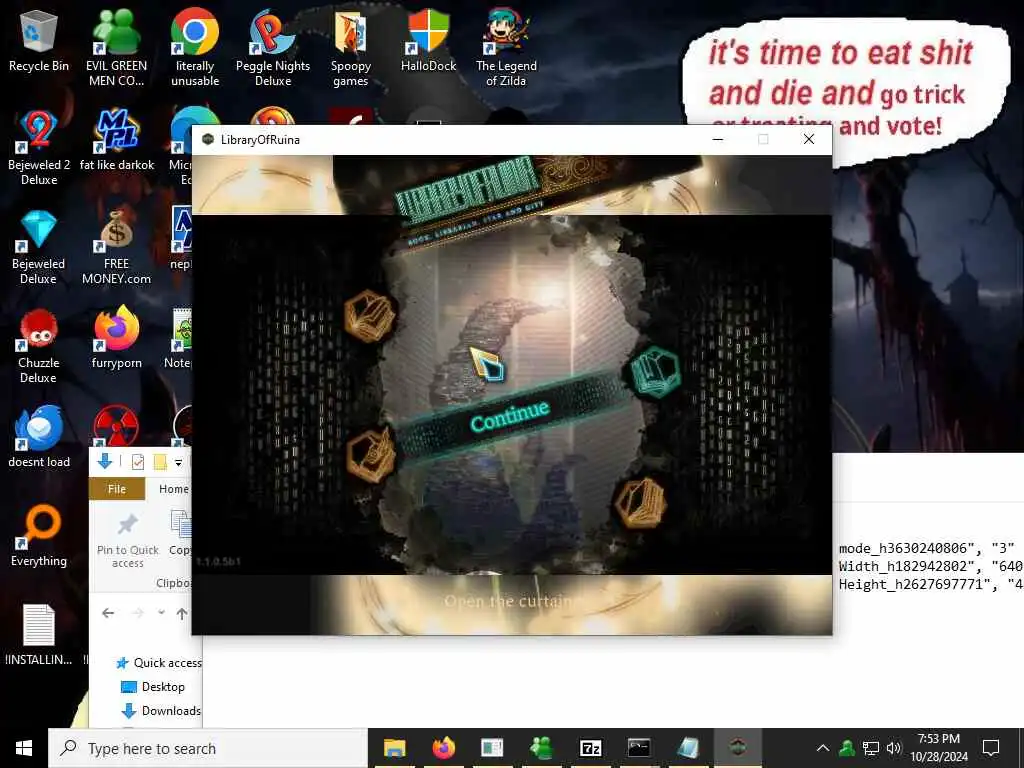Select the orange book hexagon above the Continue banner
Image resolution: width=1024 pixels, height=768 pixels.
click(x=370, y=315)
